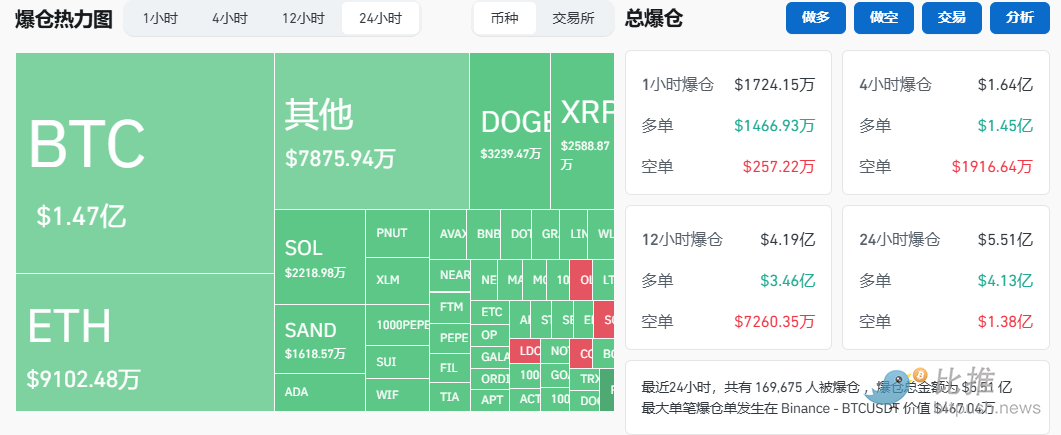Viewport: 1061px width, 435px height.
Task: Open the SOL heatmap tile
Action: tap(319, 257)
